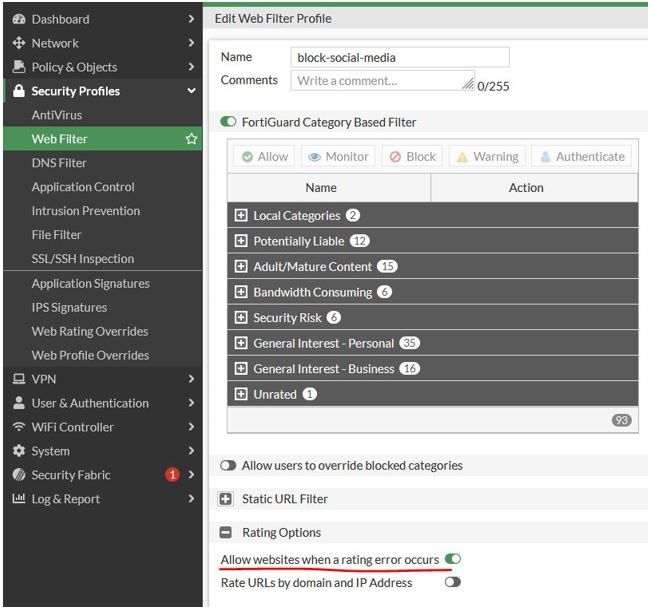Click the WiFi Controller icon
Viewport: 648px width, 615px height.
(18, 427)
